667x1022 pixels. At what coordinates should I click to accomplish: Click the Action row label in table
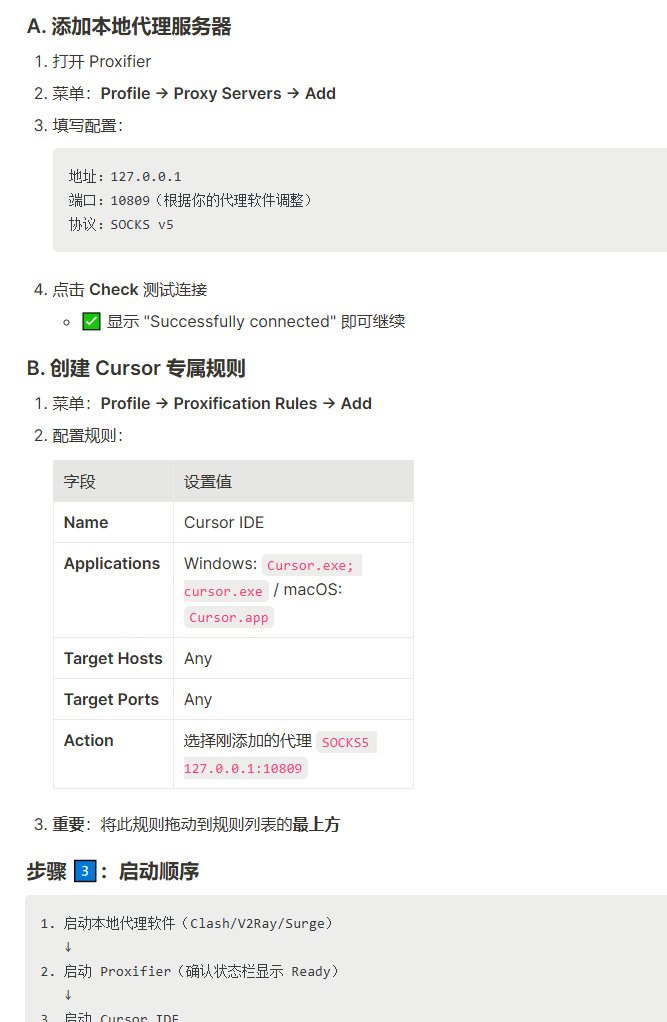coord(89,740)
